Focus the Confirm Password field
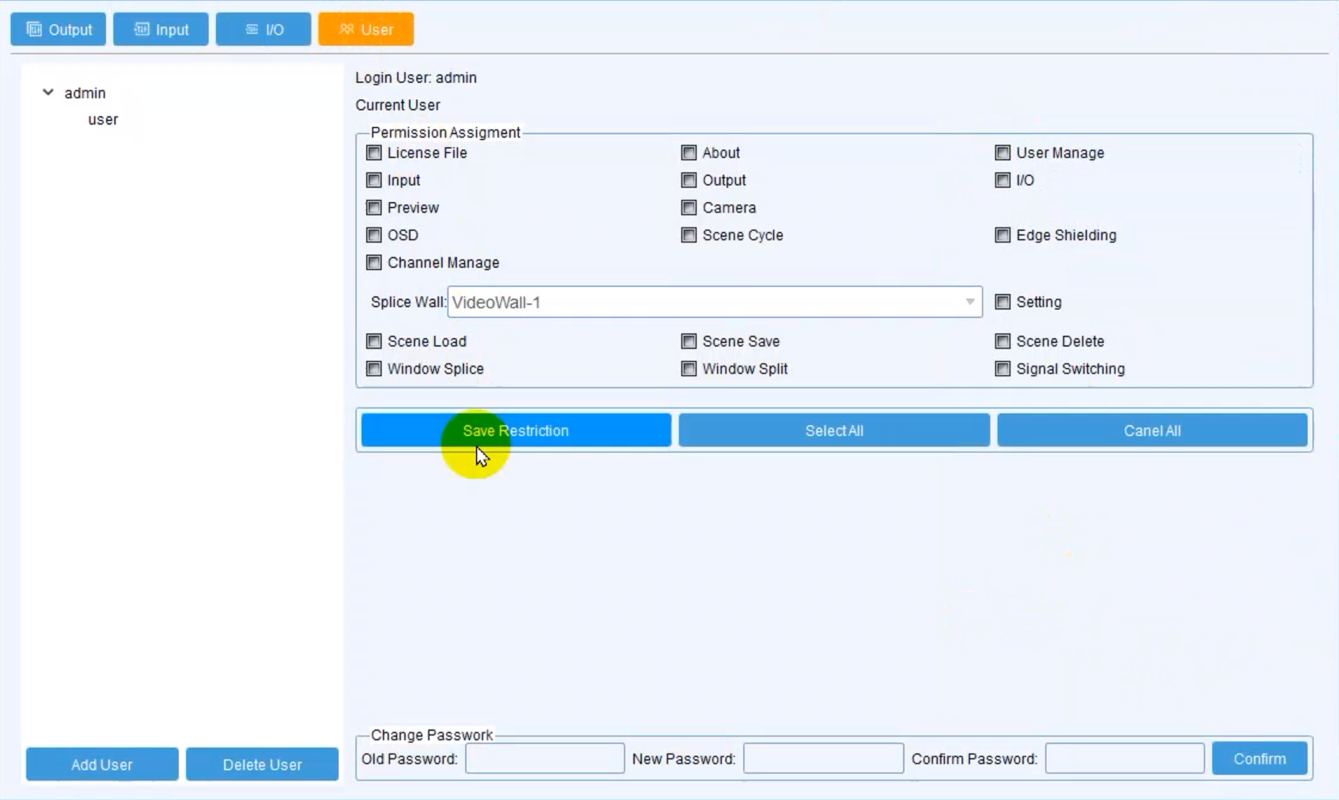 pos(1125,759)
